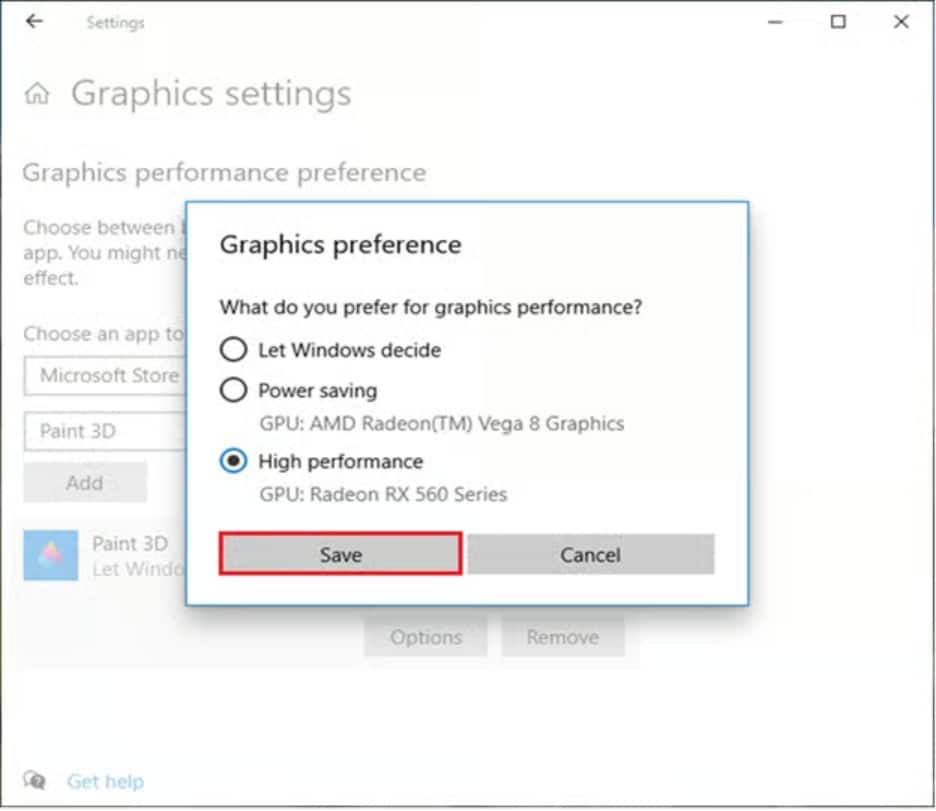Image resolution: width=936 pixels, height=811 pixels.
Task: Add a new app to the list
Action: coord(85,482)
